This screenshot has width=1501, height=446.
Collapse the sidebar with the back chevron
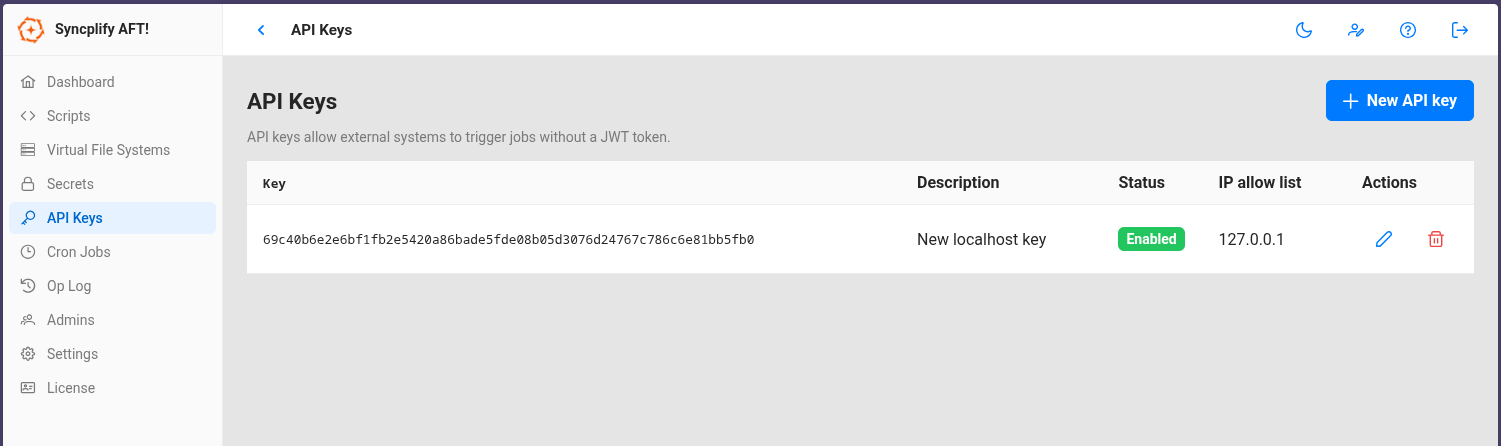click(261, 30)
